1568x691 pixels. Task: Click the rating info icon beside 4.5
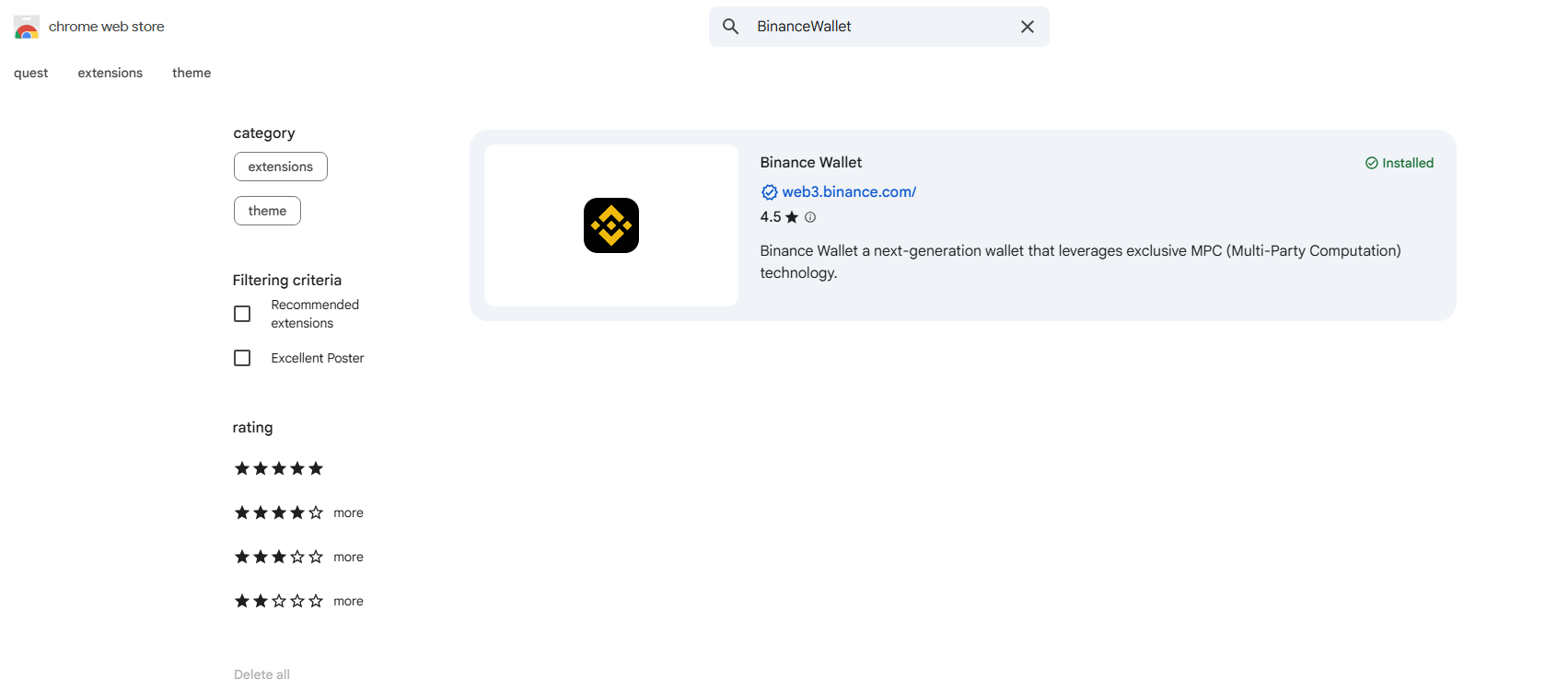point(810,217)
